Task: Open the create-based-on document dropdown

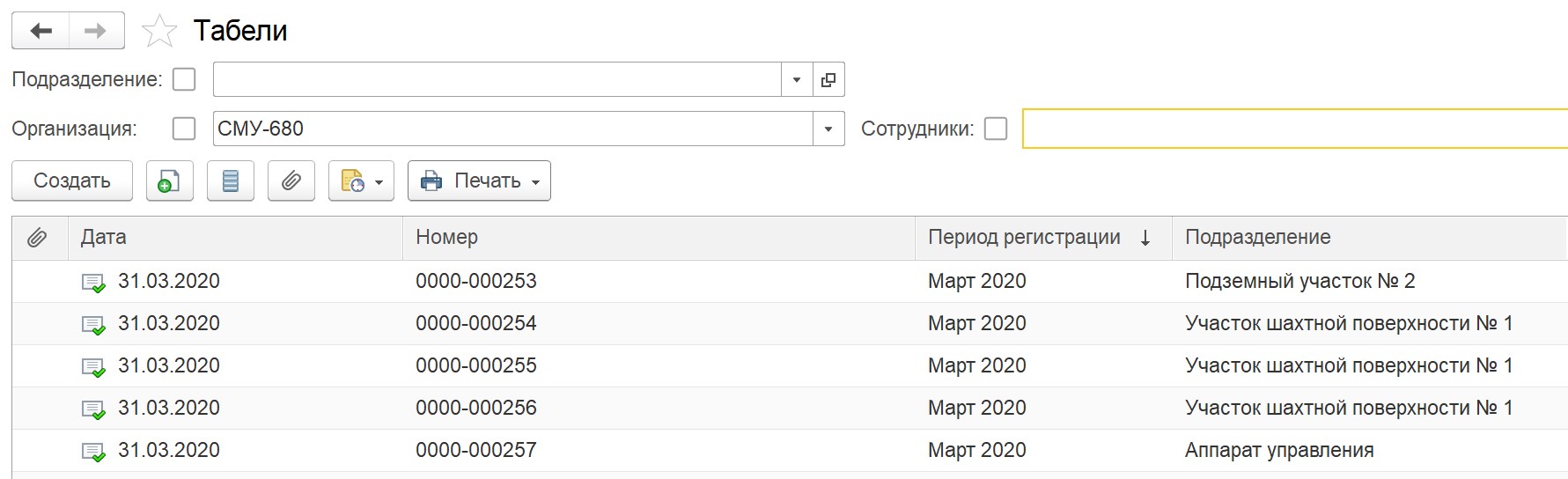Action: coord(361,181)
